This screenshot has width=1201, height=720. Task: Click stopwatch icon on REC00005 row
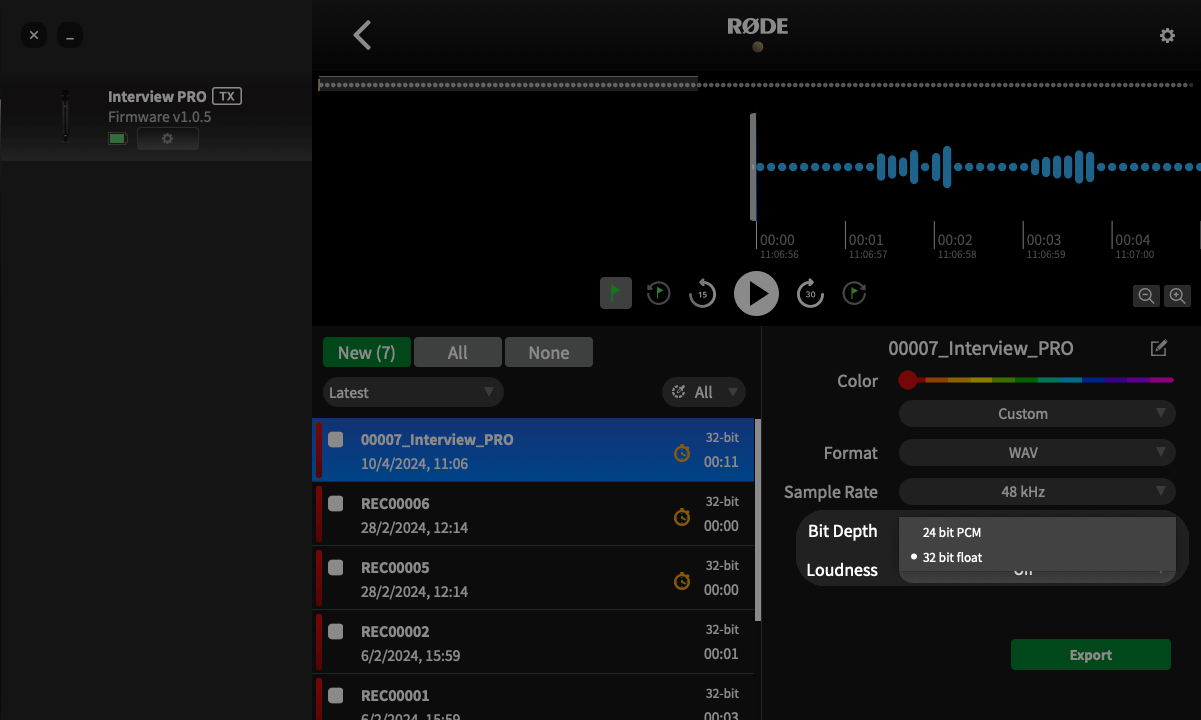click(x=682, y=581)
